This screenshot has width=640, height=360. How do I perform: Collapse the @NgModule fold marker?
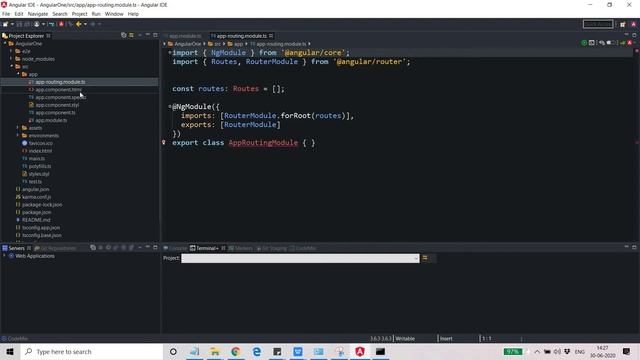coord(169,106)
